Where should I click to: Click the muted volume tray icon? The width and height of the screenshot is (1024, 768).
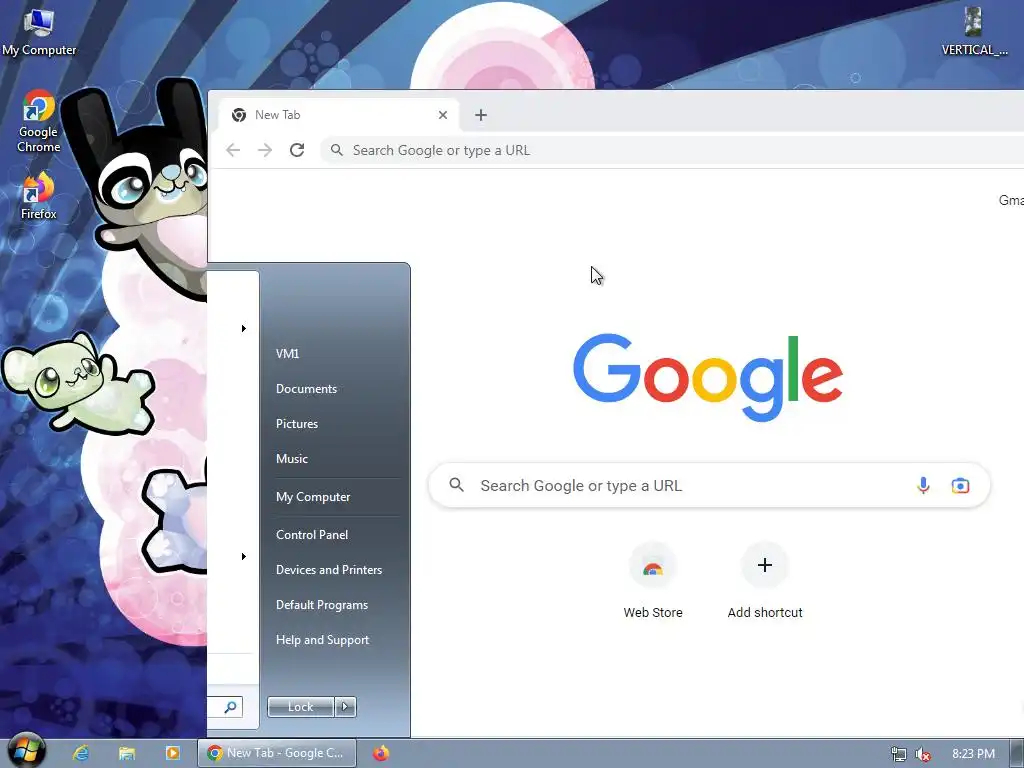click(x=923, y=754)
